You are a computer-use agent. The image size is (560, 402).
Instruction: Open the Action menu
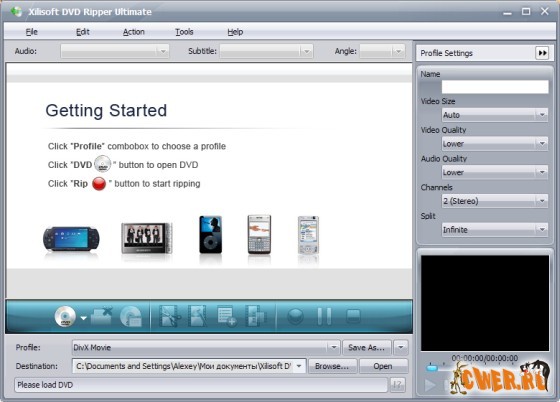pyautogui.click(x=134, y=32)
